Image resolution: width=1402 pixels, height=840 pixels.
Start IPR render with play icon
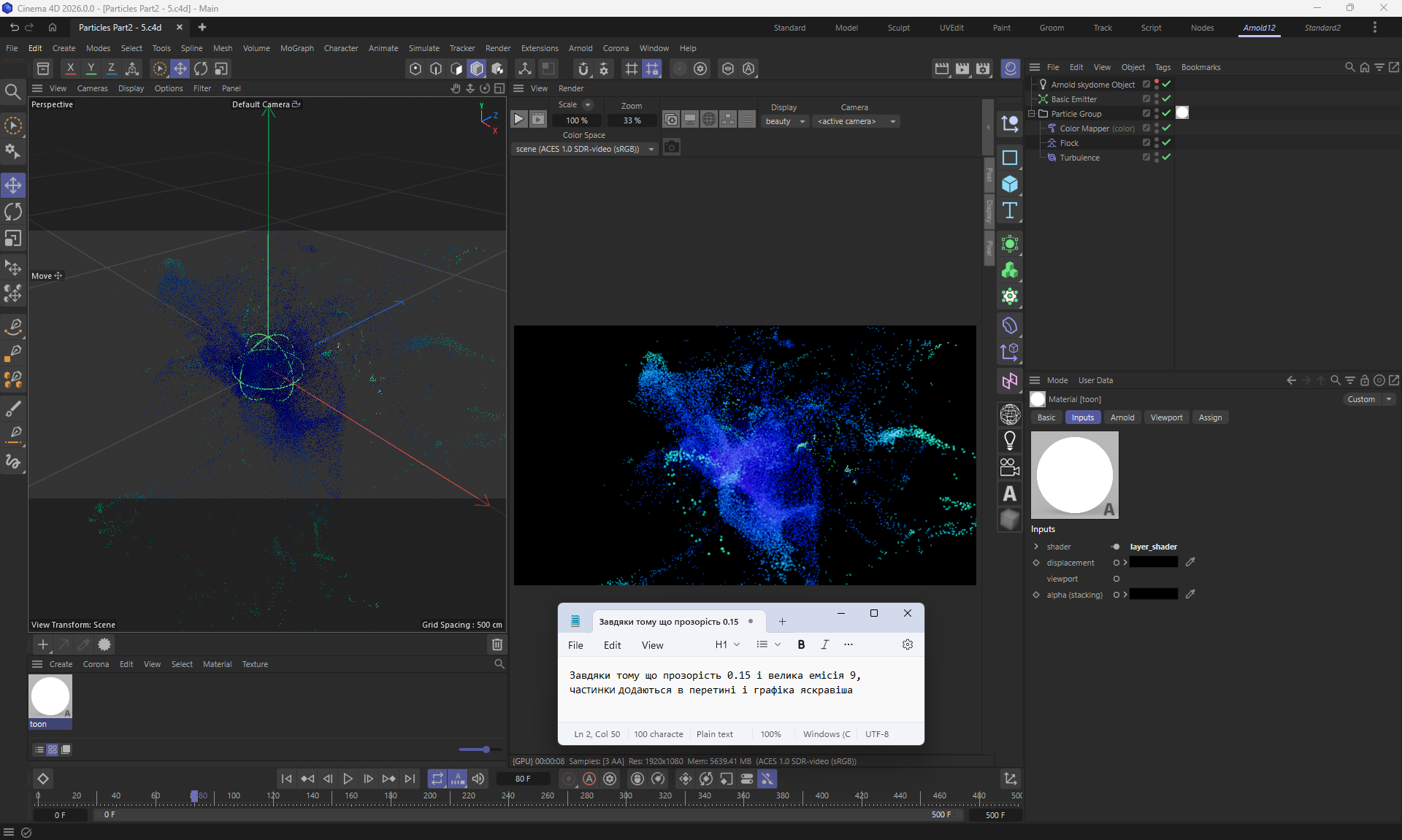518,120
